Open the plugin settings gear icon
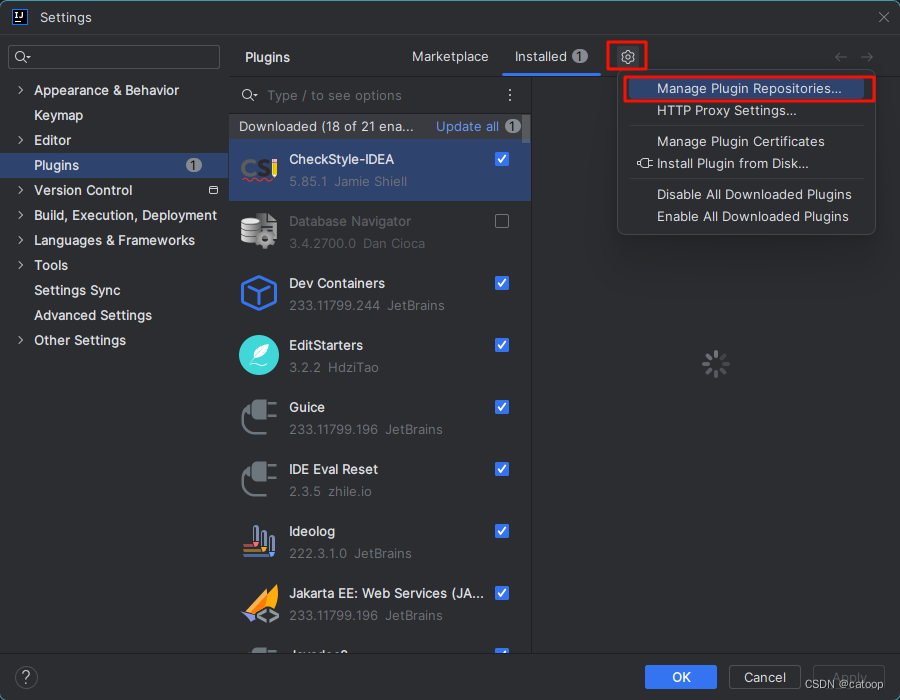Screen dimensions: 900x700 click(x=627, y=57)
